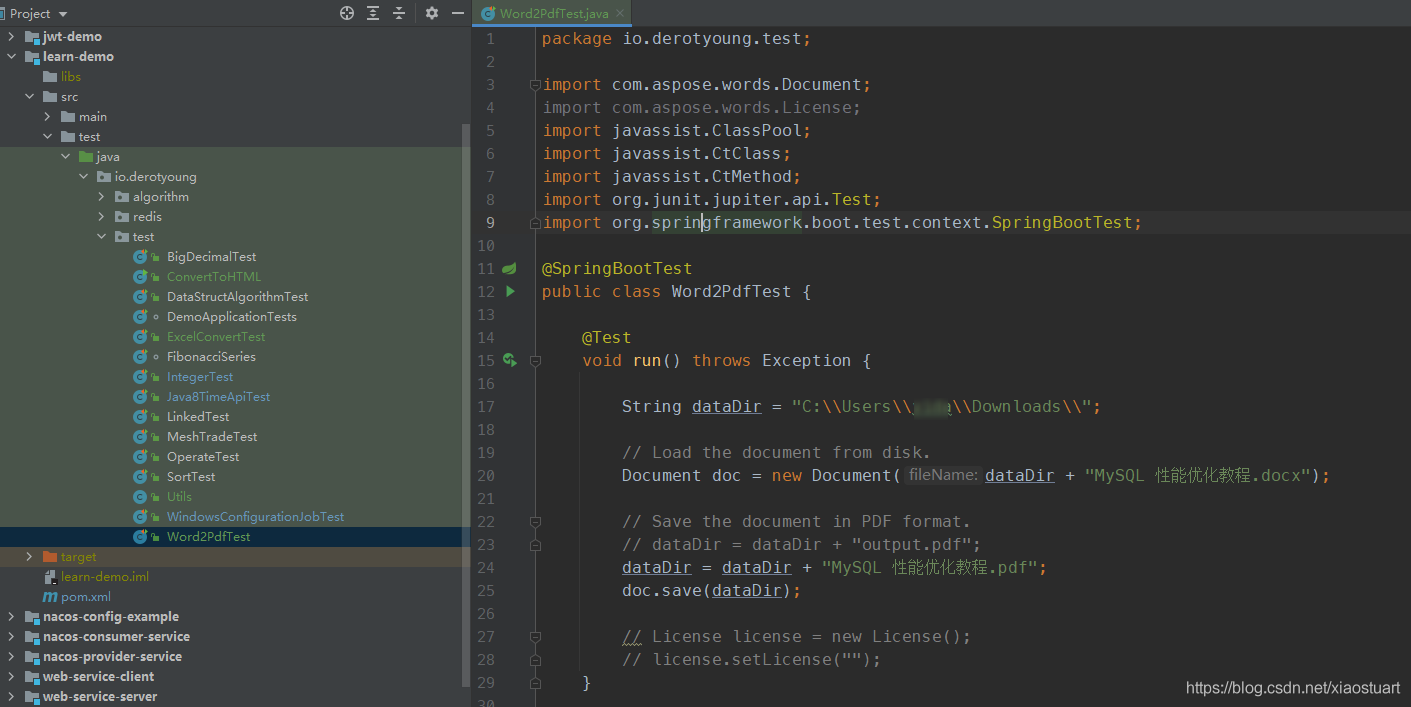Click the Collapse All icon in Project toolbar
This screenshot has height=707, width=1411.
399,13
